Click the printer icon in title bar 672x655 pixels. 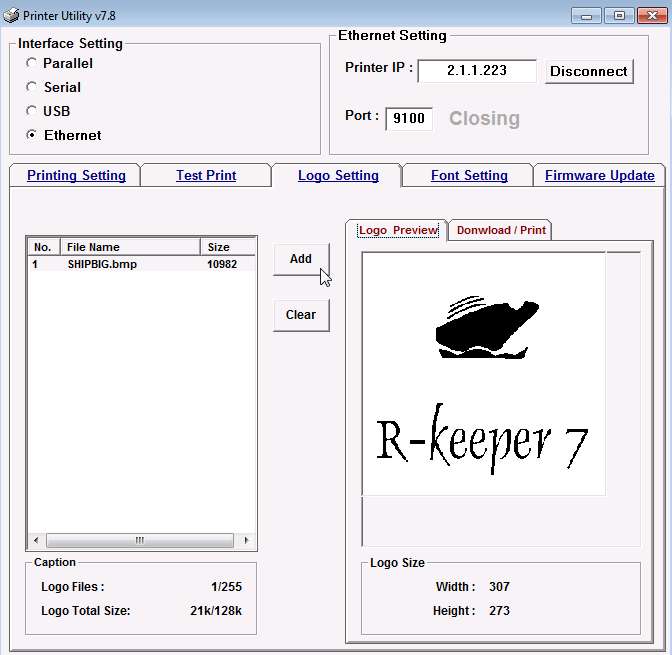(x=11, y=15)
